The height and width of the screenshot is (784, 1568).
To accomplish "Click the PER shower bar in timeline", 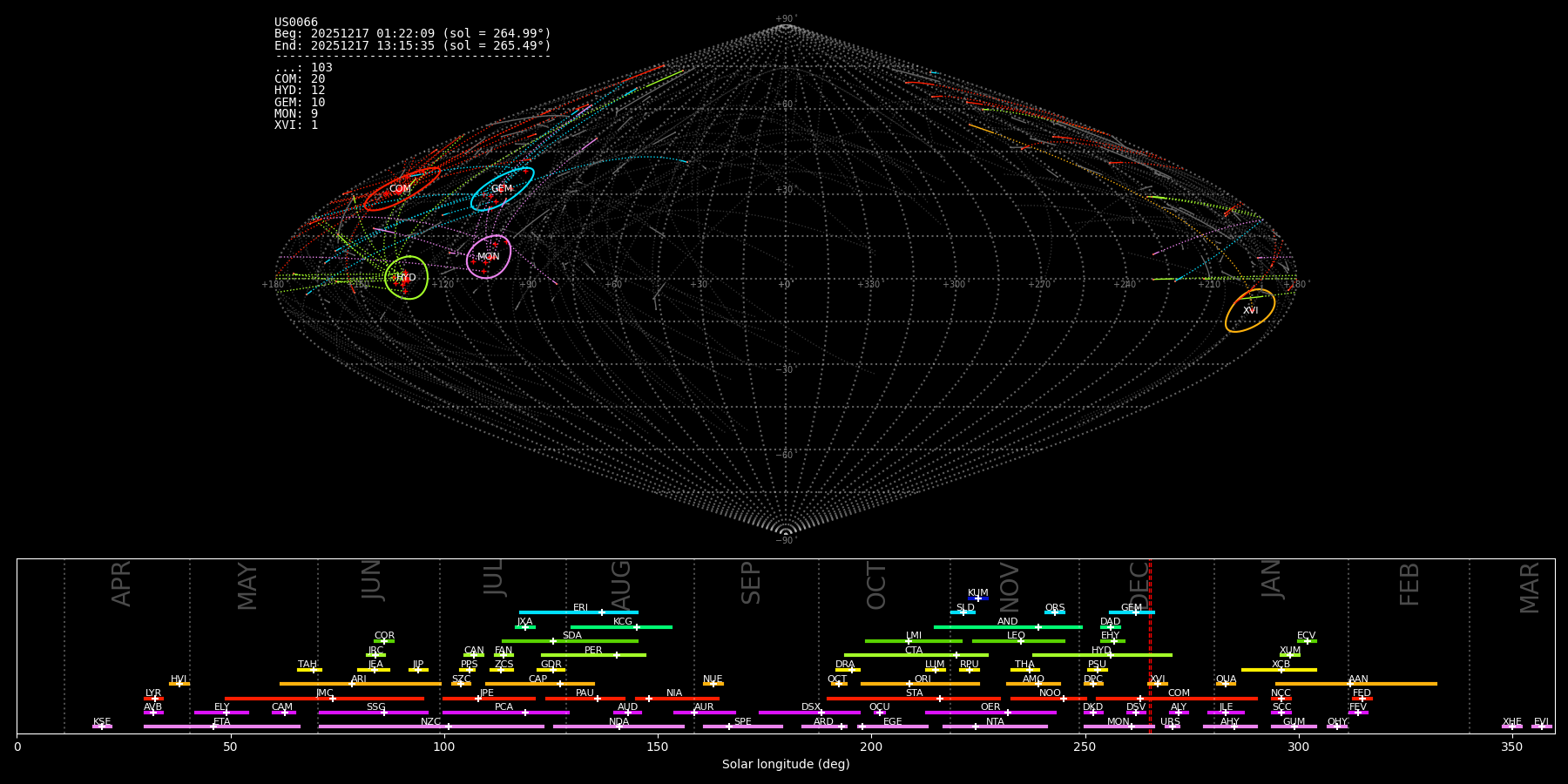I will coord(593,655).
